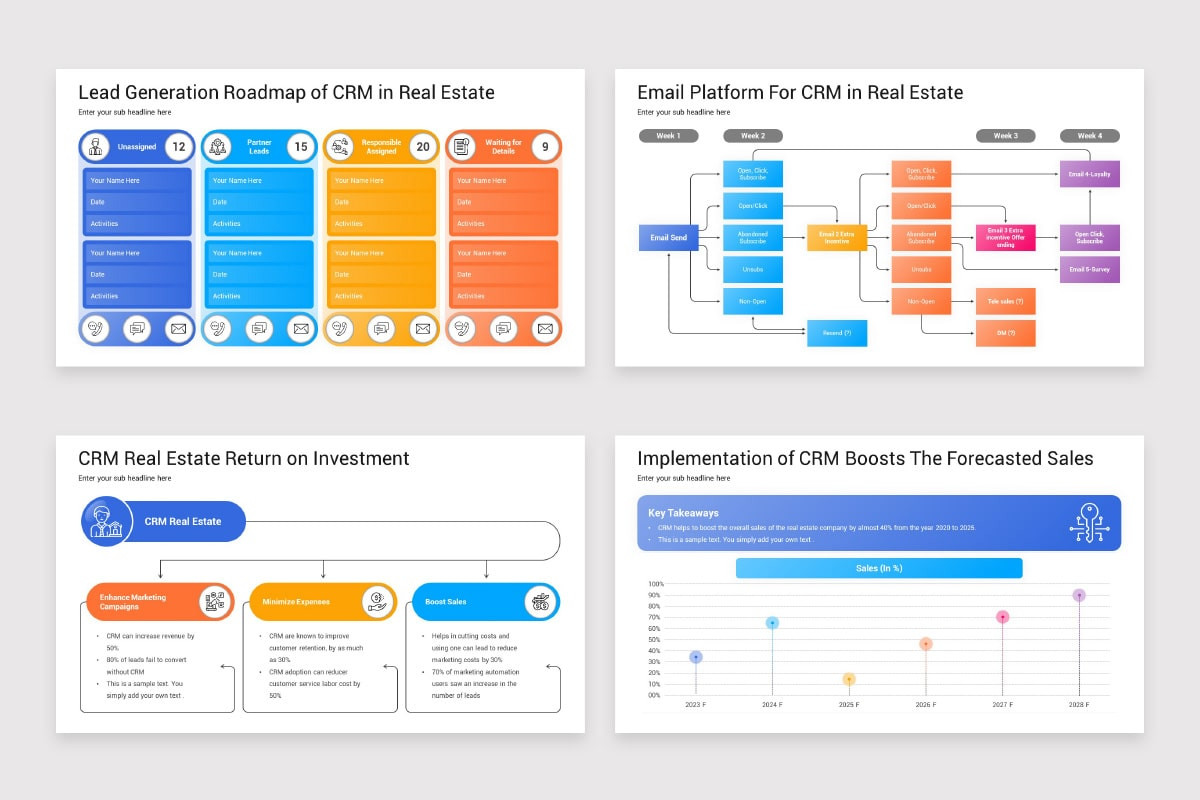Click the Boost Sales icon
Image resolution: width=1200 pixels, height=800 pixels.
click(x=540, y=602)
